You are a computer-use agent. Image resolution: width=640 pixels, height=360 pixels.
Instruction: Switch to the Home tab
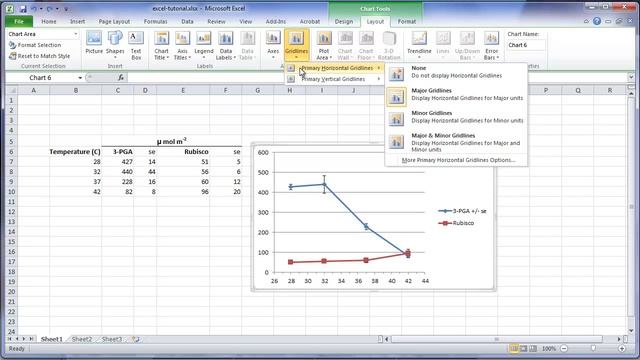click(x=49, y=21)
